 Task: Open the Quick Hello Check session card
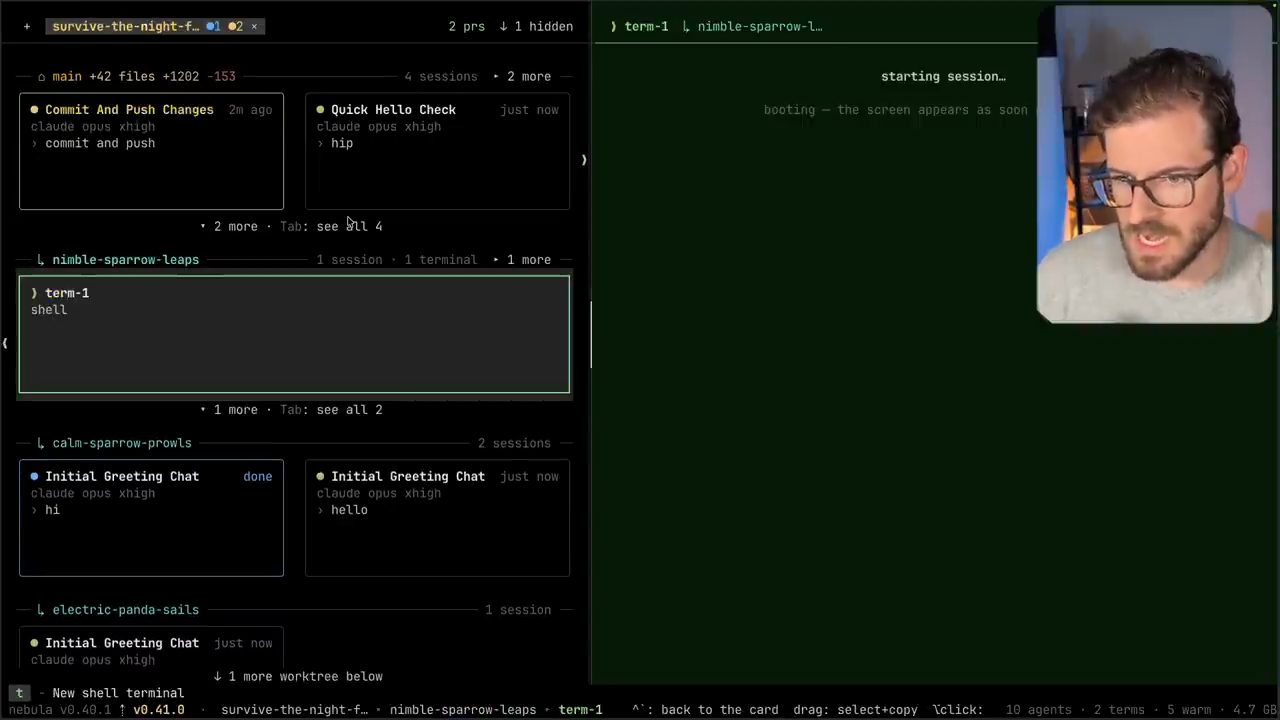[x=437, y=151]
